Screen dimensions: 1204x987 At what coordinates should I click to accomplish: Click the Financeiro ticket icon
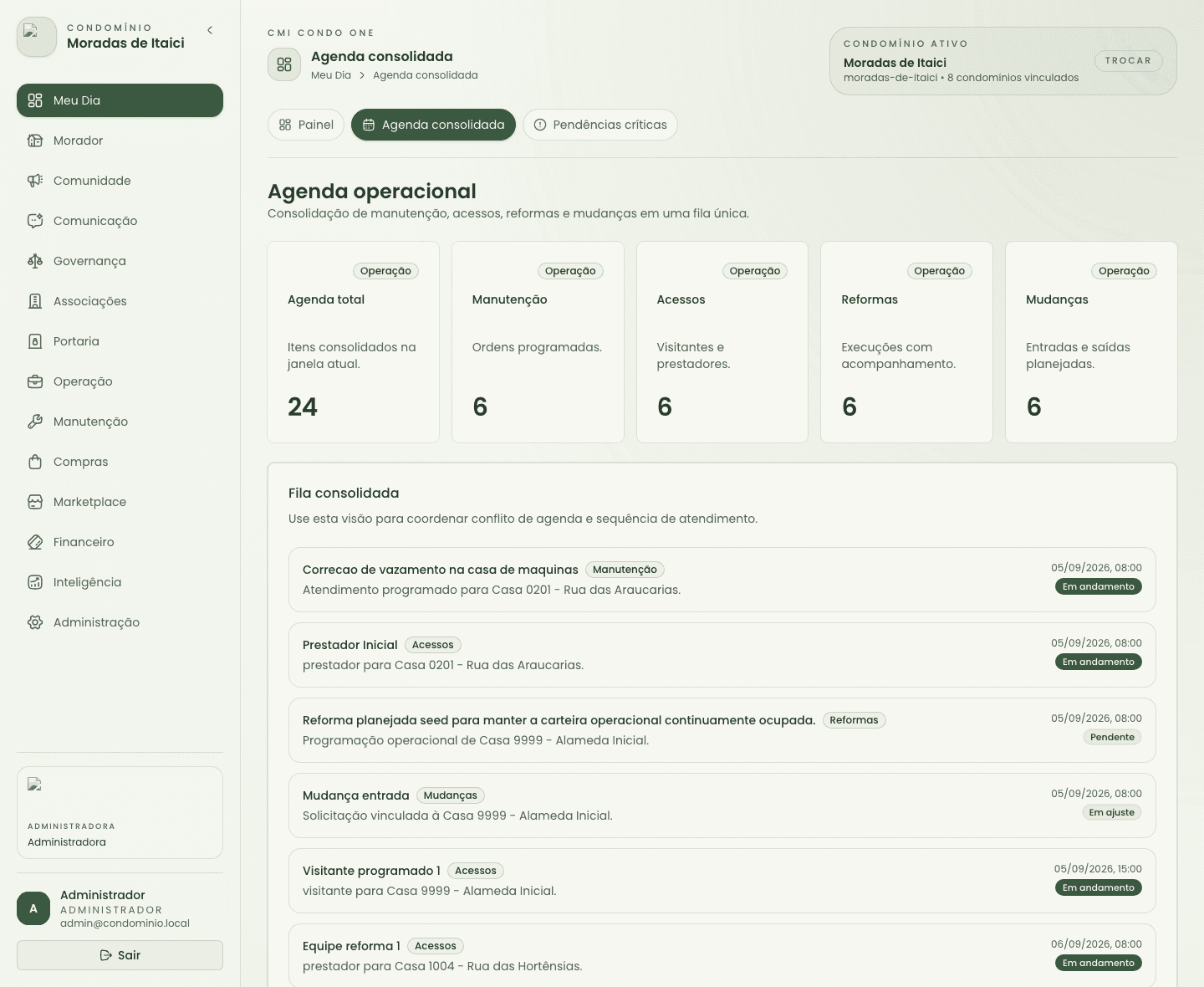(x=35, y=542)
